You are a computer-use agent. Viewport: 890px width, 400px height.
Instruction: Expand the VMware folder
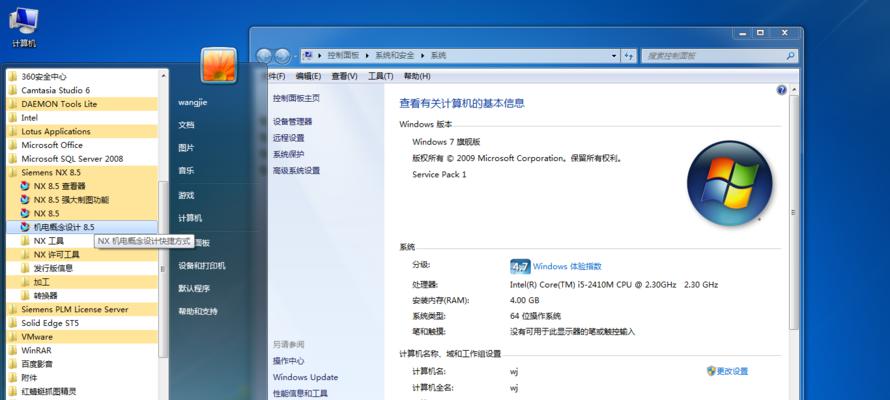pyautogui.click(x=82, y=336)
